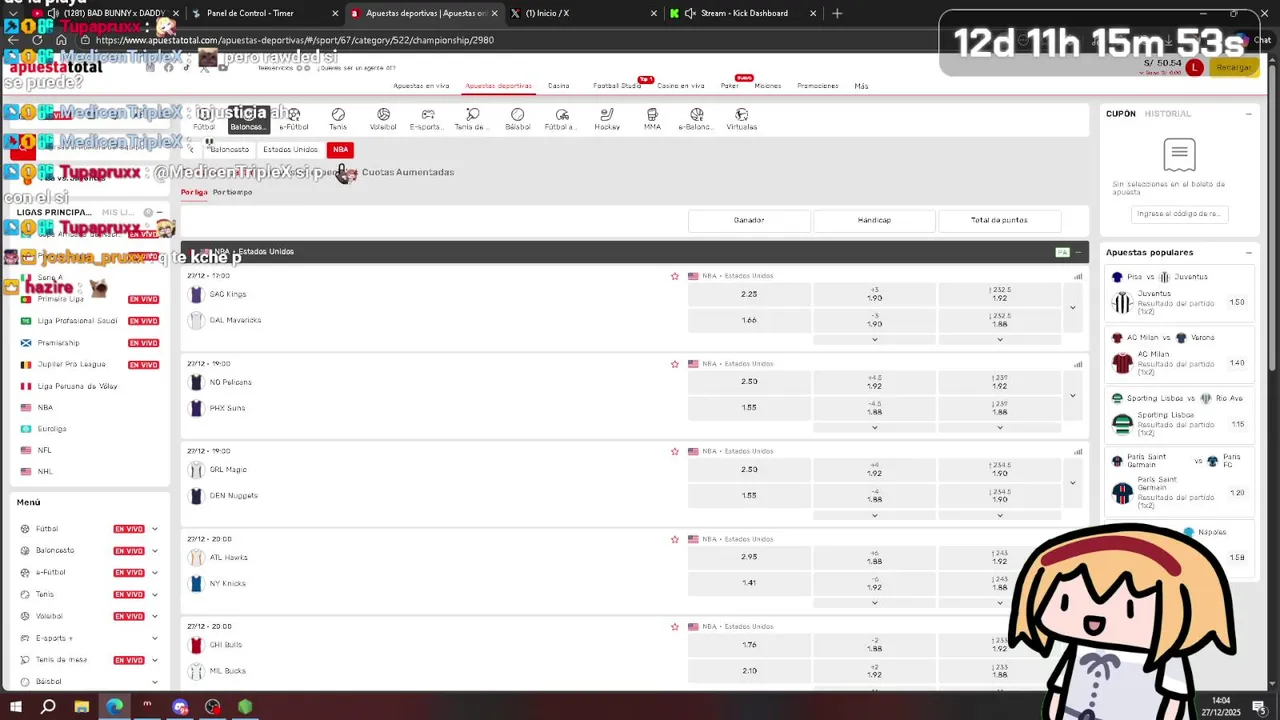Expand more markets for NO Pelicans match
Image resolution: width=1280 pixels, height=720 pixels.
pos(1073,395)
